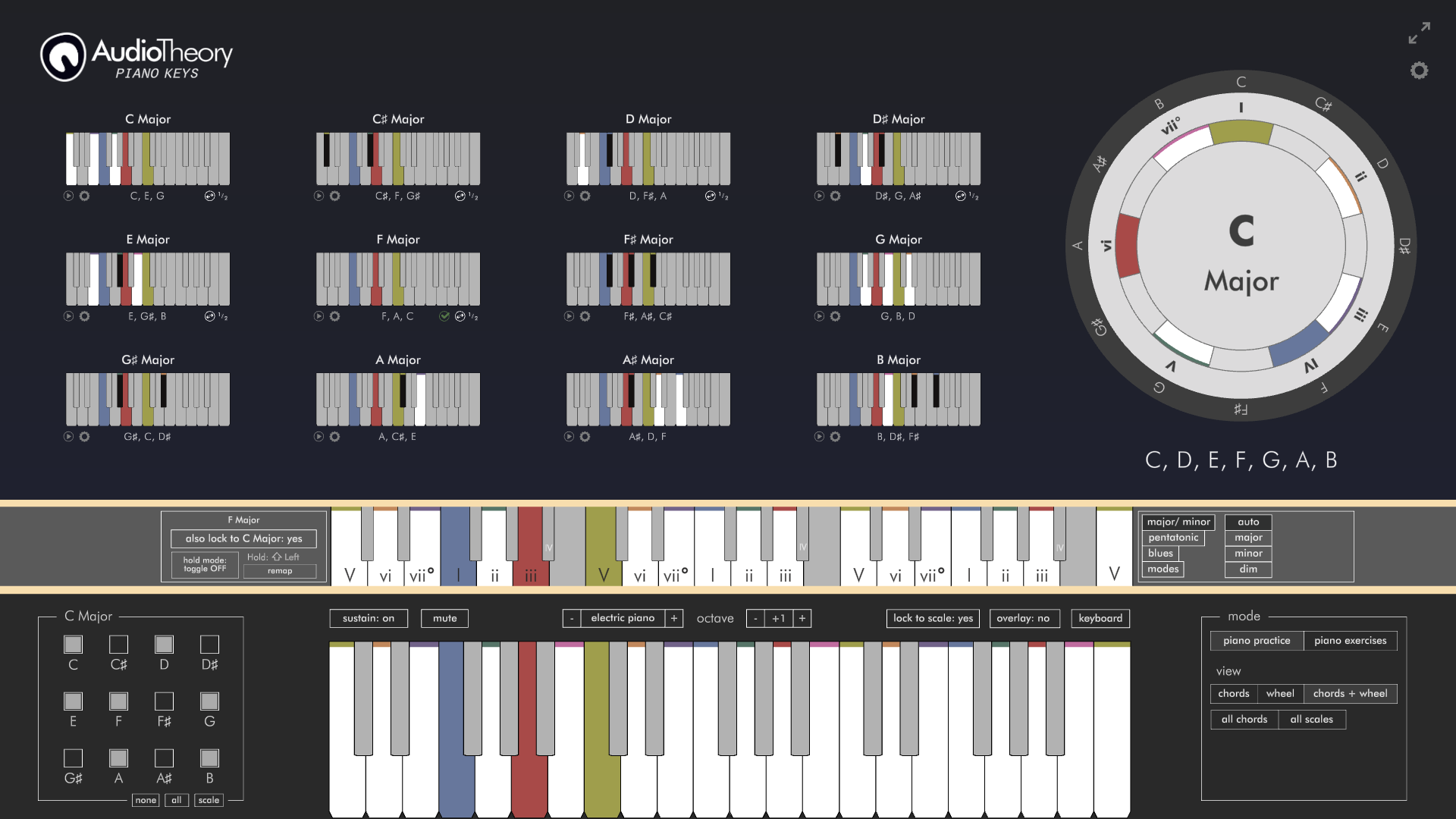Screen dimensions: 1456x819
Task: Toggle sustain on button
Action: pyautogui.click(x=369, y=618)
